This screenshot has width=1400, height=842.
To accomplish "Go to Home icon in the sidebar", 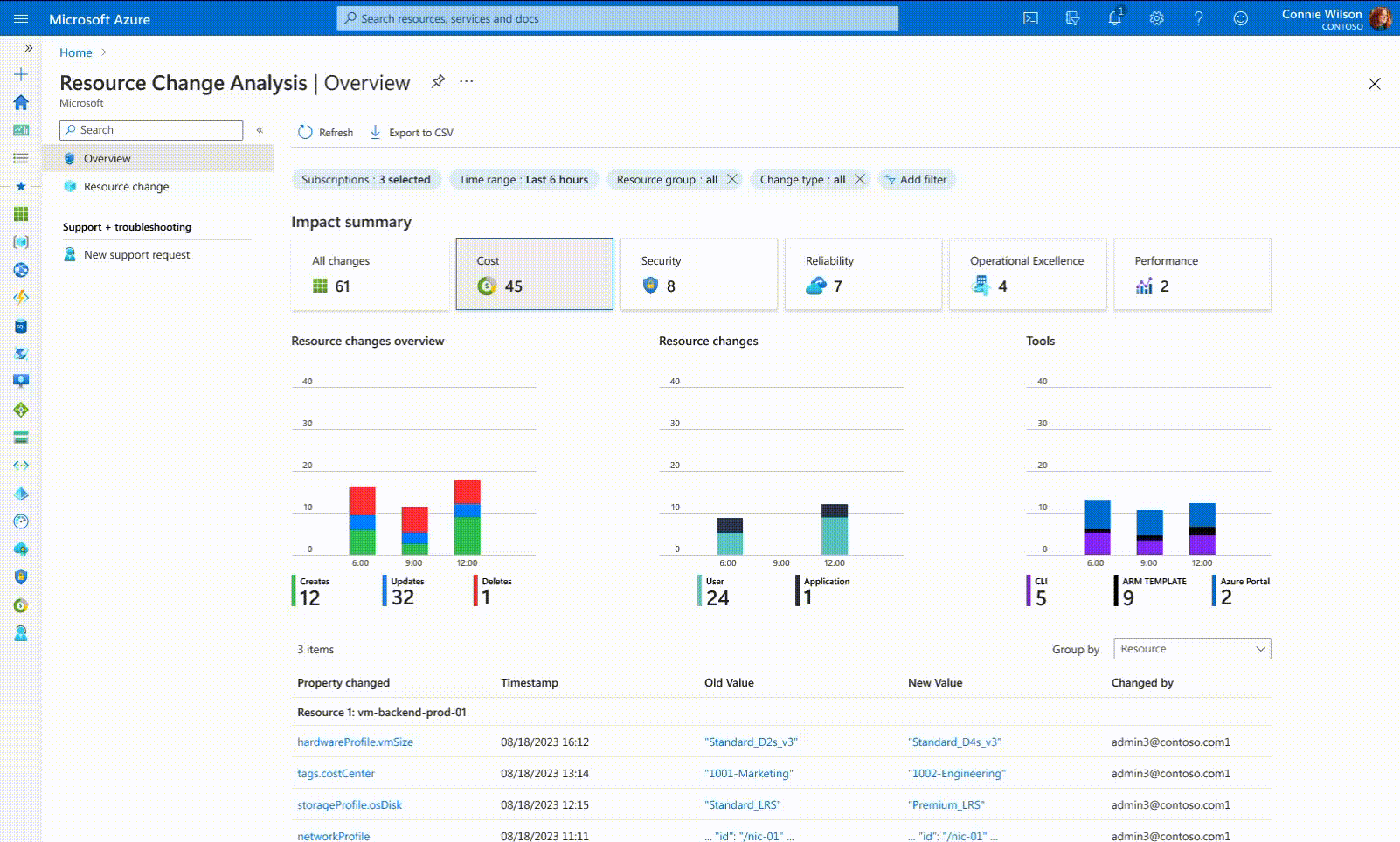I will (x=21, y=102).
